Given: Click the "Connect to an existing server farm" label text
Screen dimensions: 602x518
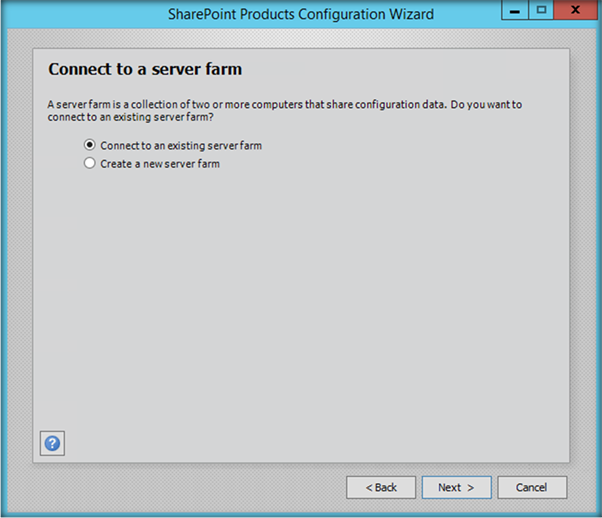Looking at the screenshot, I should pos(181,145).
